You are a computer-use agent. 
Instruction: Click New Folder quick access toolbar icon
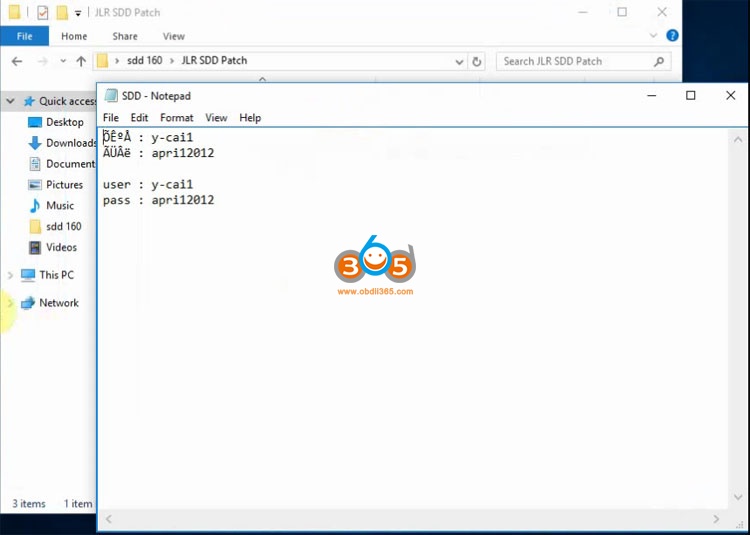click(x=62, y=12)
